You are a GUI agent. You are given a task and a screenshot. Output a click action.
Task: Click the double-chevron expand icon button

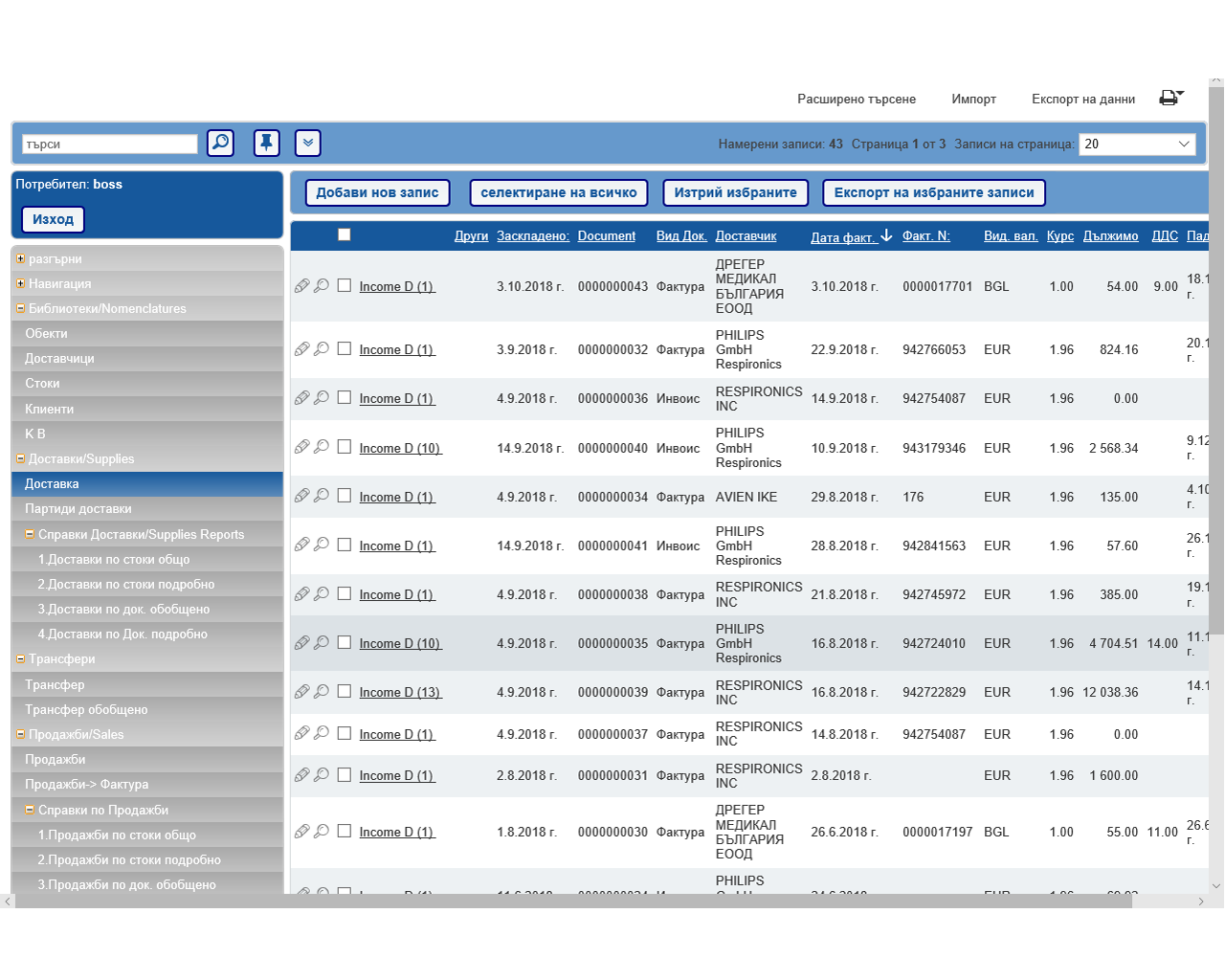[307, 144]
